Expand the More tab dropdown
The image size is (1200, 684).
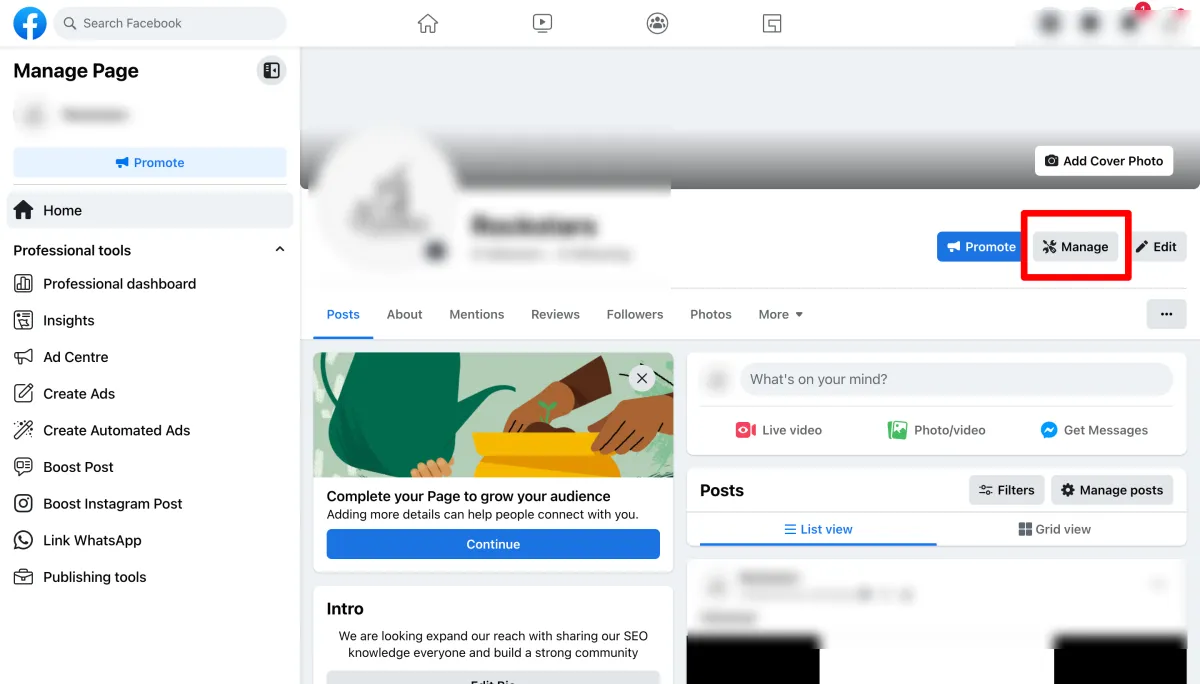coord(781,314)
